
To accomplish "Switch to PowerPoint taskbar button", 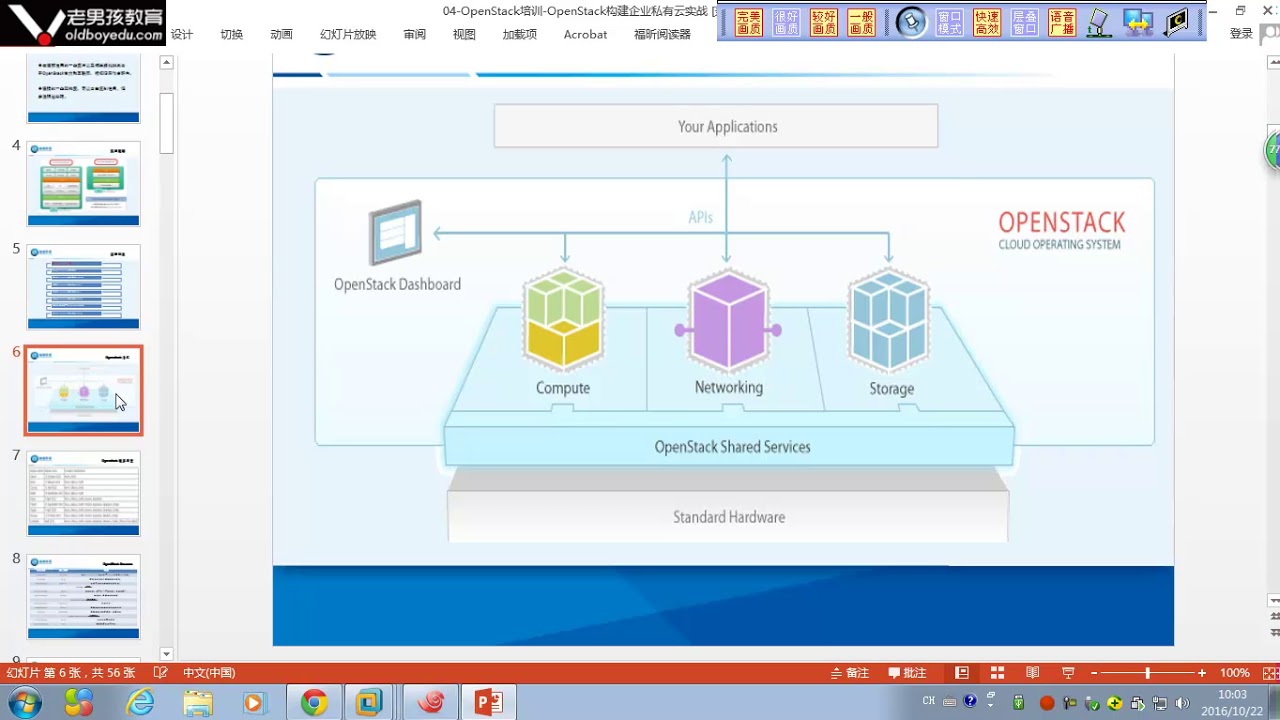I will click(488, 703).
